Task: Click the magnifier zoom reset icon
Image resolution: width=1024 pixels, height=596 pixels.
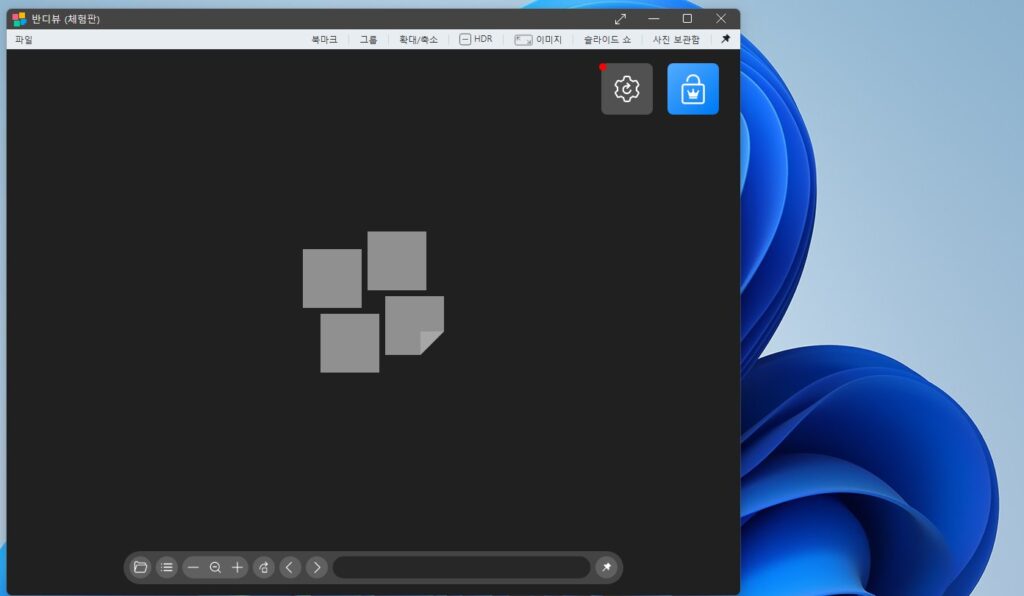Action: 215,567
